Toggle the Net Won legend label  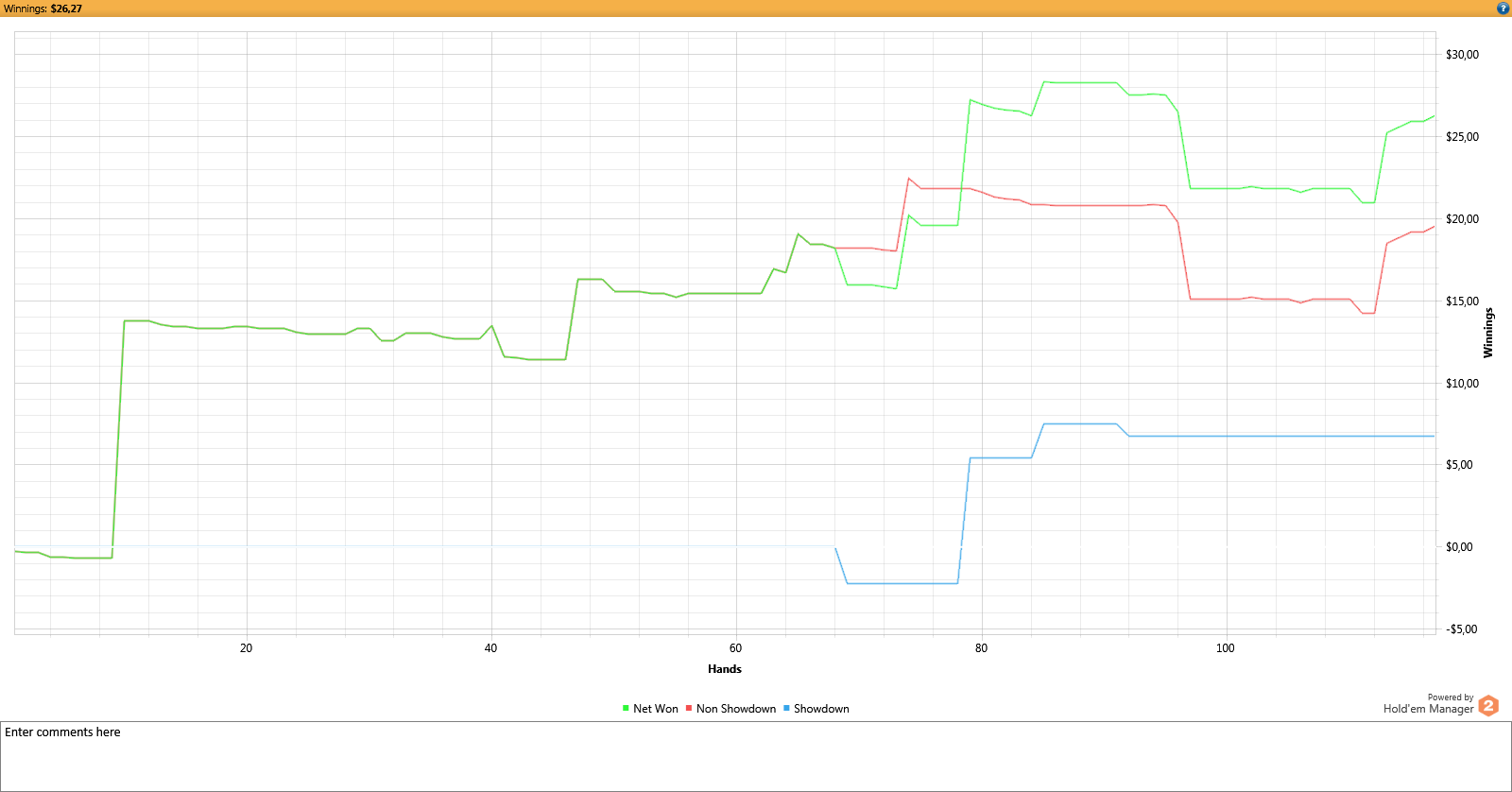click(x=656, y=709)
